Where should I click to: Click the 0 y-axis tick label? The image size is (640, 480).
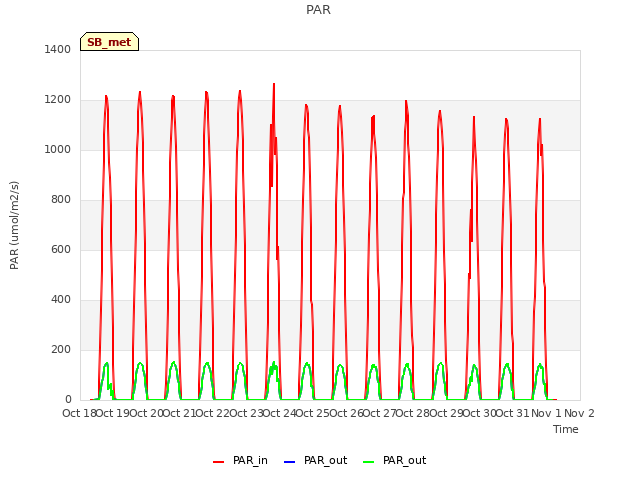click(68, 400)
